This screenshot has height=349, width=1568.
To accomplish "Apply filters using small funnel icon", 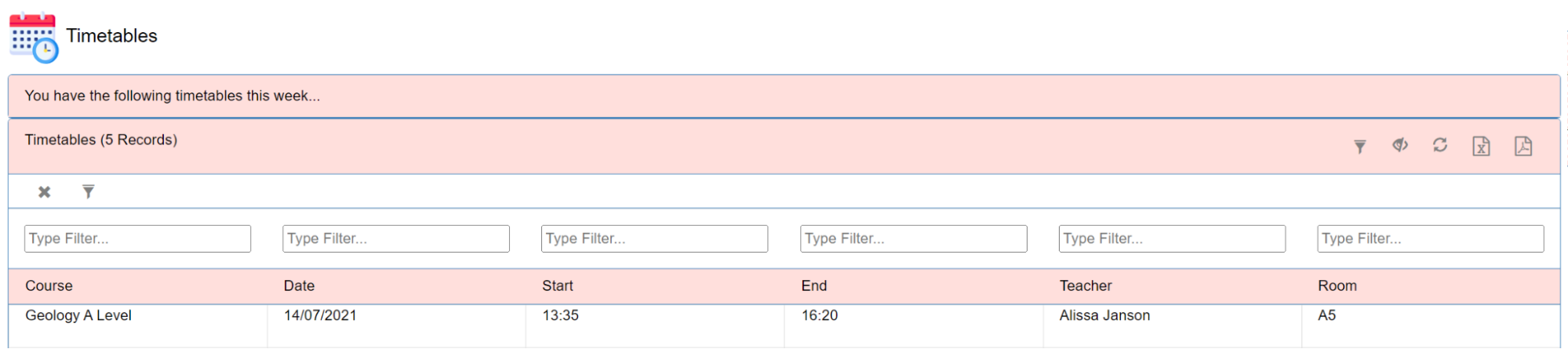I will coord(89,191).
